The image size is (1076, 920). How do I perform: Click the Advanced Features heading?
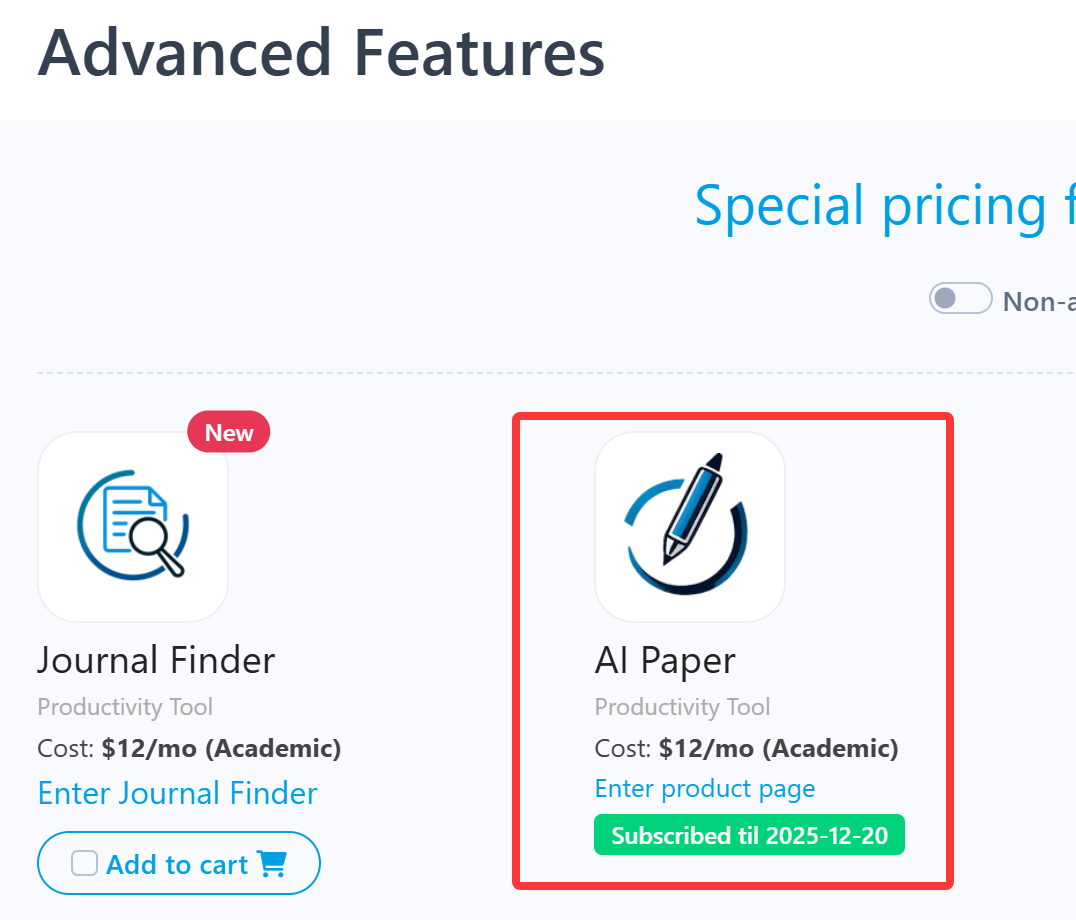[x=321, y=53]
